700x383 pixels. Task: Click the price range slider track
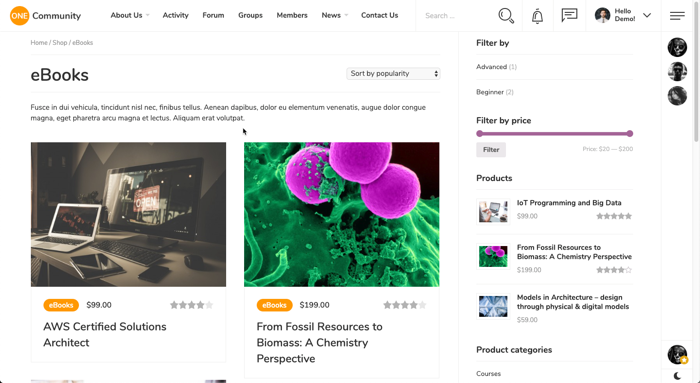tap(554, 133)
